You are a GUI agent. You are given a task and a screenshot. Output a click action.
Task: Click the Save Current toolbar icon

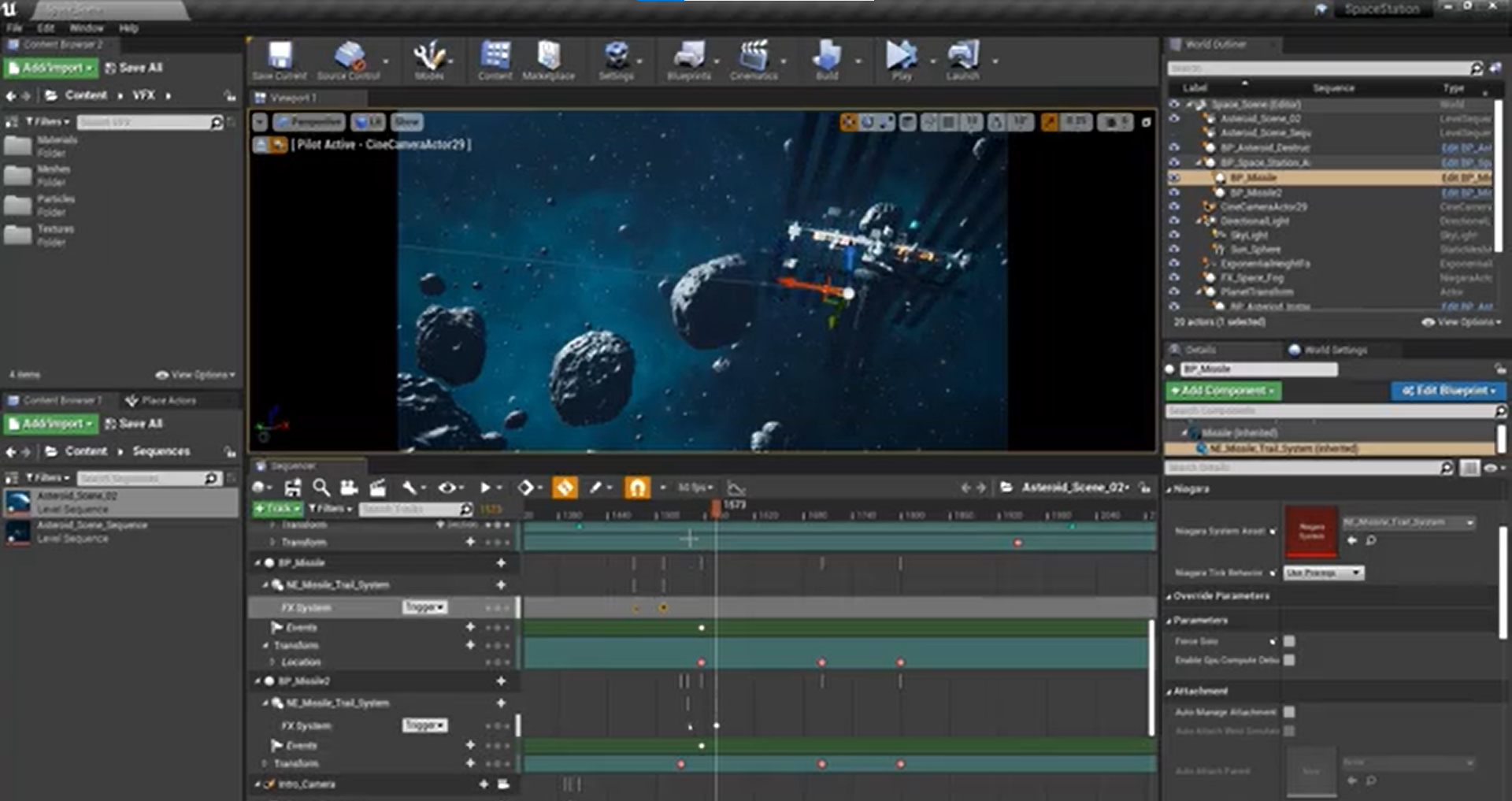click(x=280, y=60)
